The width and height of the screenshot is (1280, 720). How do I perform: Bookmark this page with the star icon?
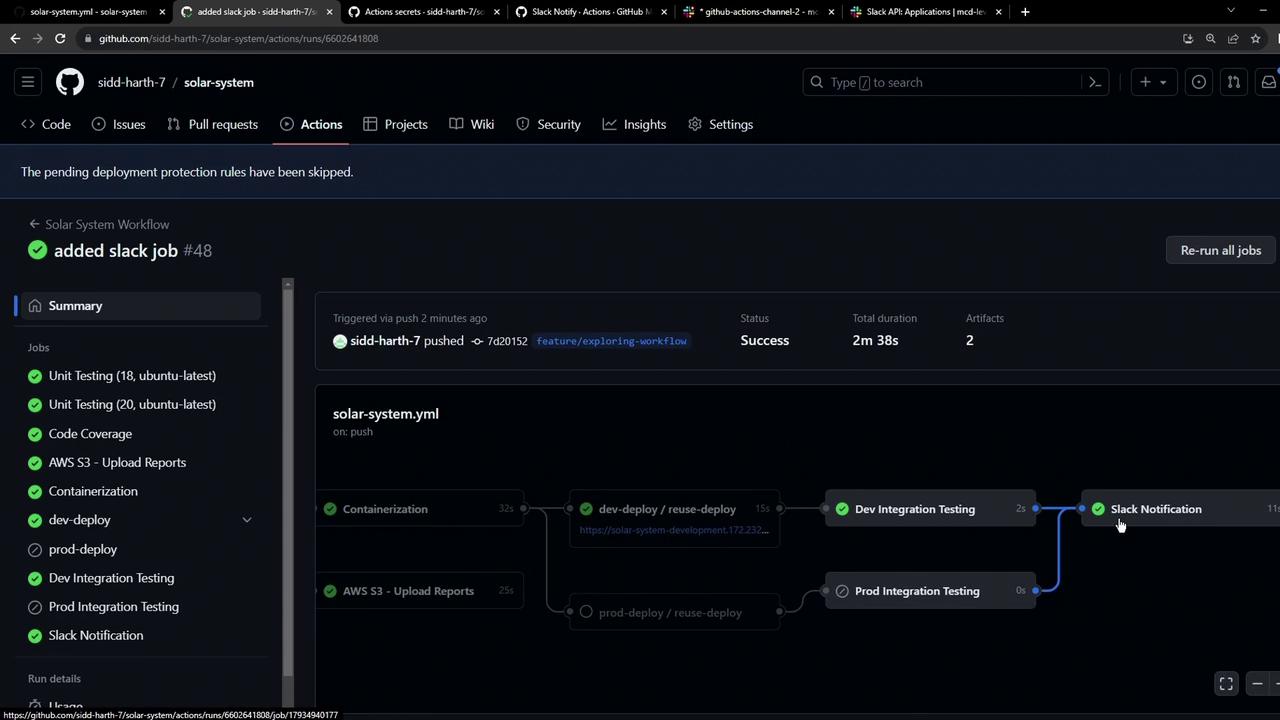click(x=1255, y=38)
